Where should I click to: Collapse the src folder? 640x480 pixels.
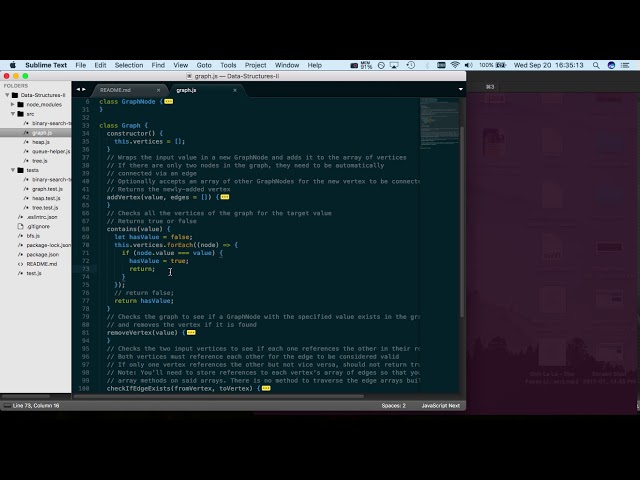click(x=13, y=114)
